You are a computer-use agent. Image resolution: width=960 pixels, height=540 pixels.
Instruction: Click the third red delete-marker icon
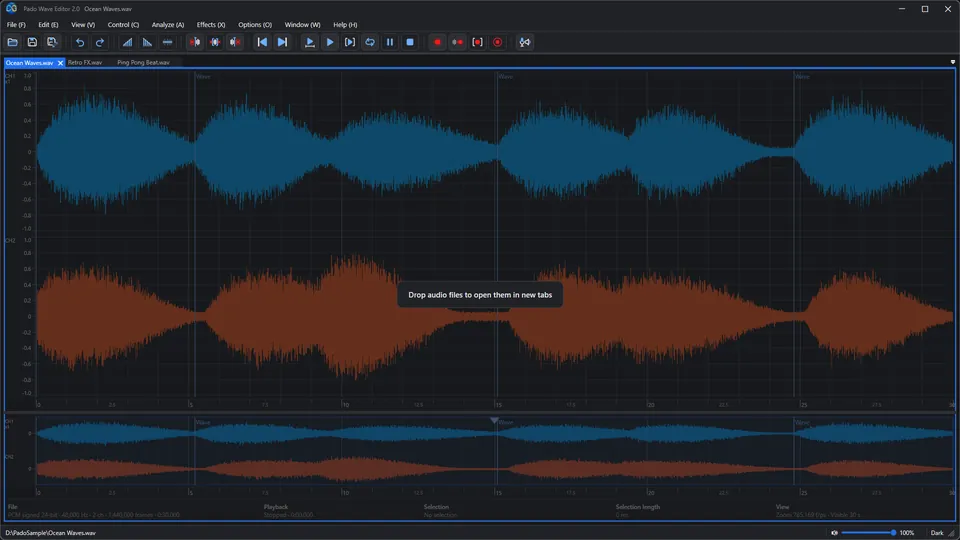point(235,42)
